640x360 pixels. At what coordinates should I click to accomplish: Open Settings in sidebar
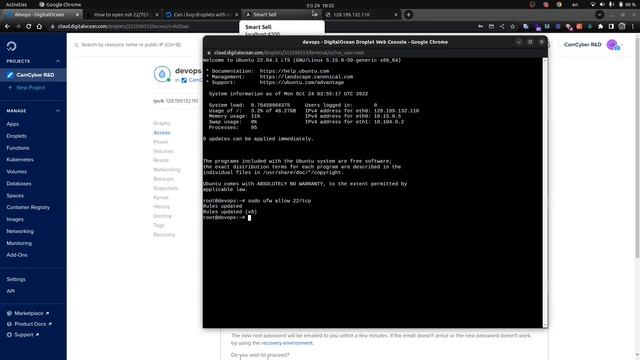[x=16, y=279]
